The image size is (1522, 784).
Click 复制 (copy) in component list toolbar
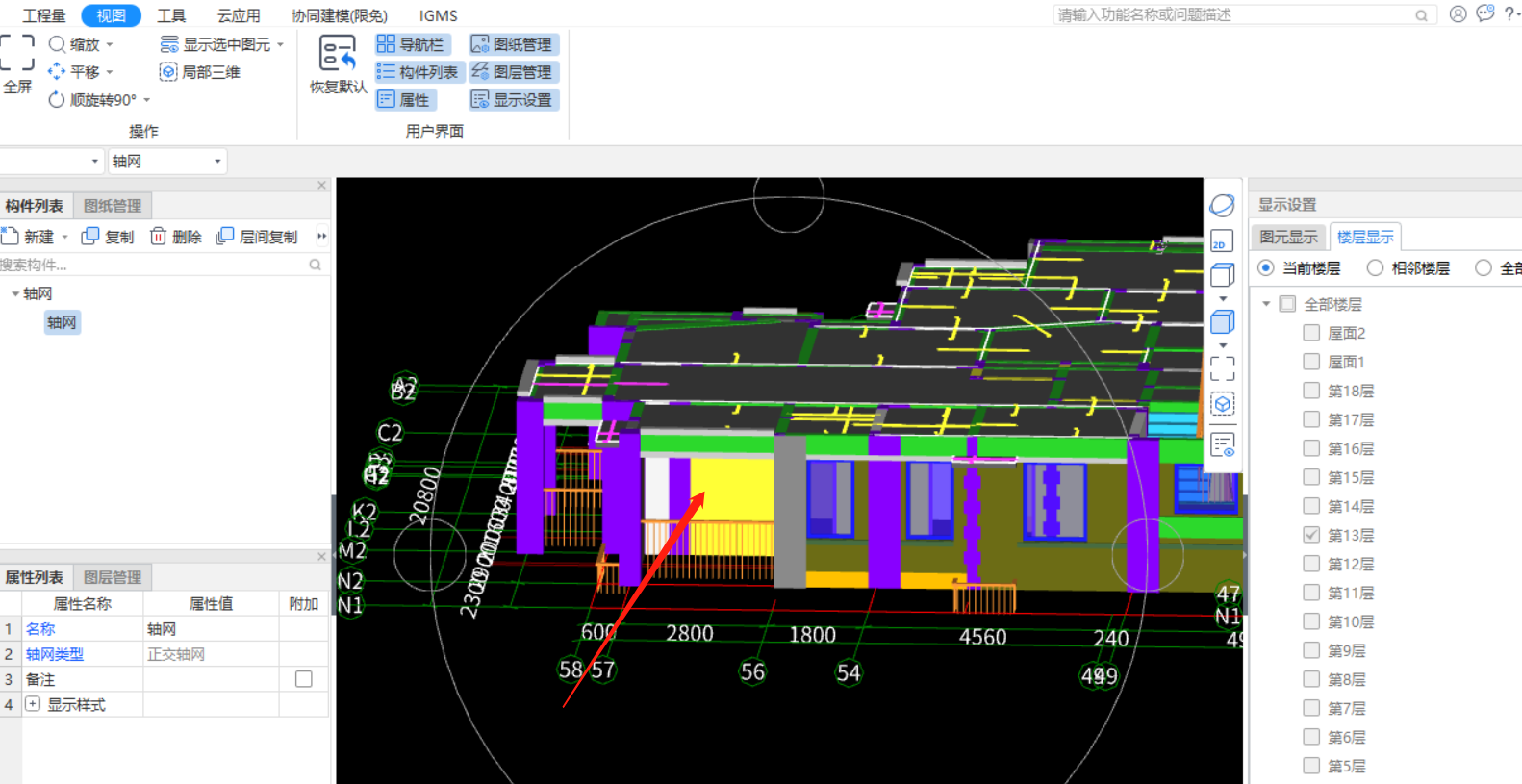[108, 237]
